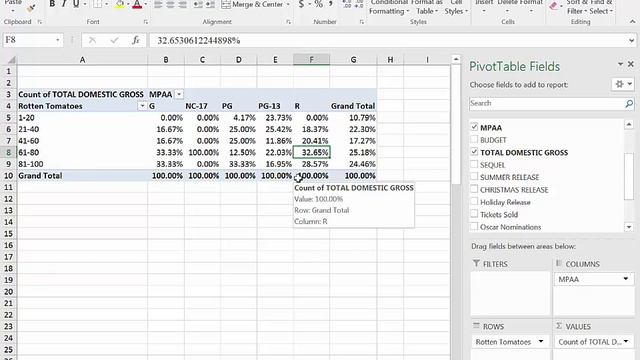The height and width of the screenshot is (360, 640).
Task: Open PivotTable Fields gear tools menu
Action: click(623, 84)
